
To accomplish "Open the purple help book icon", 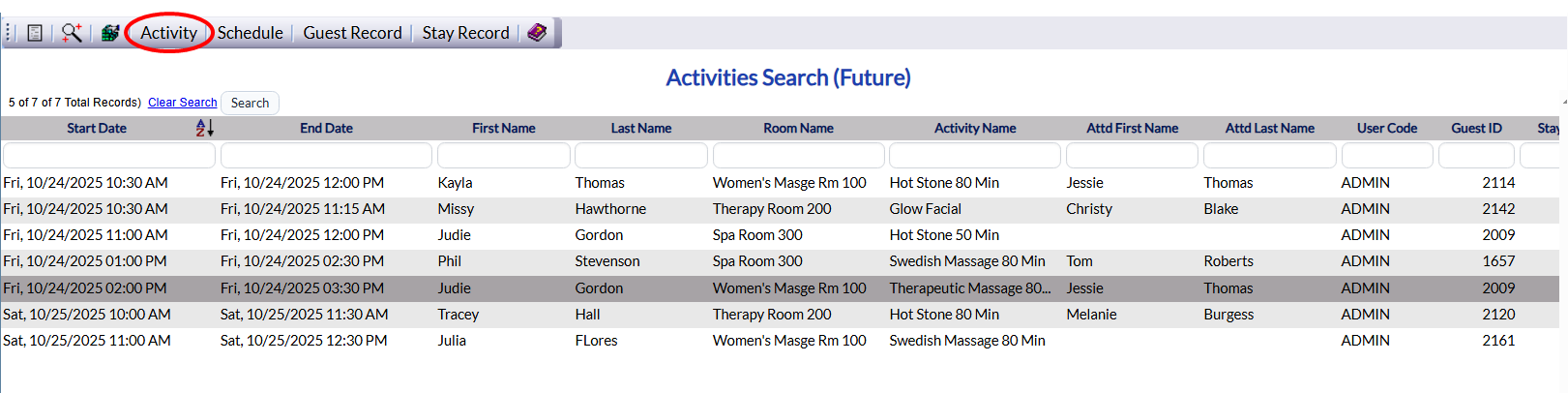I will (x=537, y=33).
